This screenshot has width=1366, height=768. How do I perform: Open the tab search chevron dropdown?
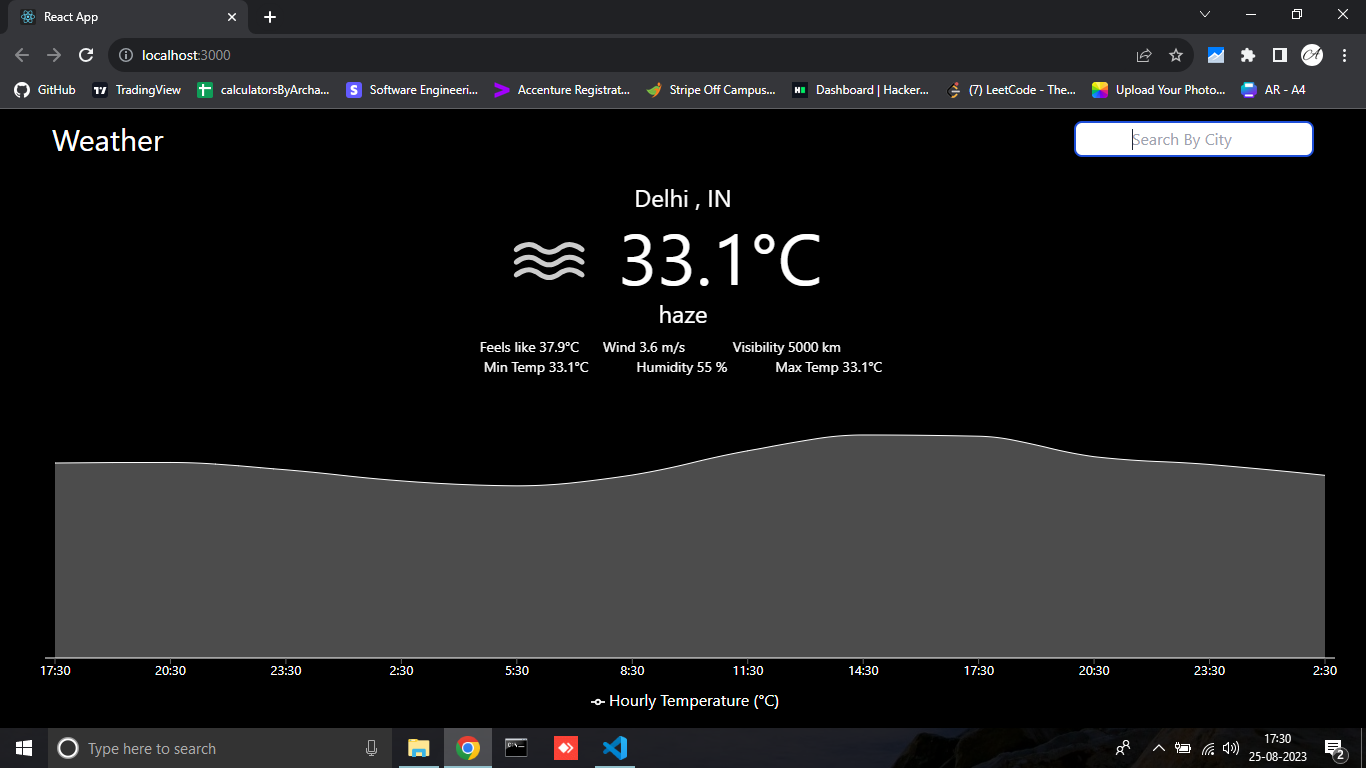click(x=1205, y=15)
